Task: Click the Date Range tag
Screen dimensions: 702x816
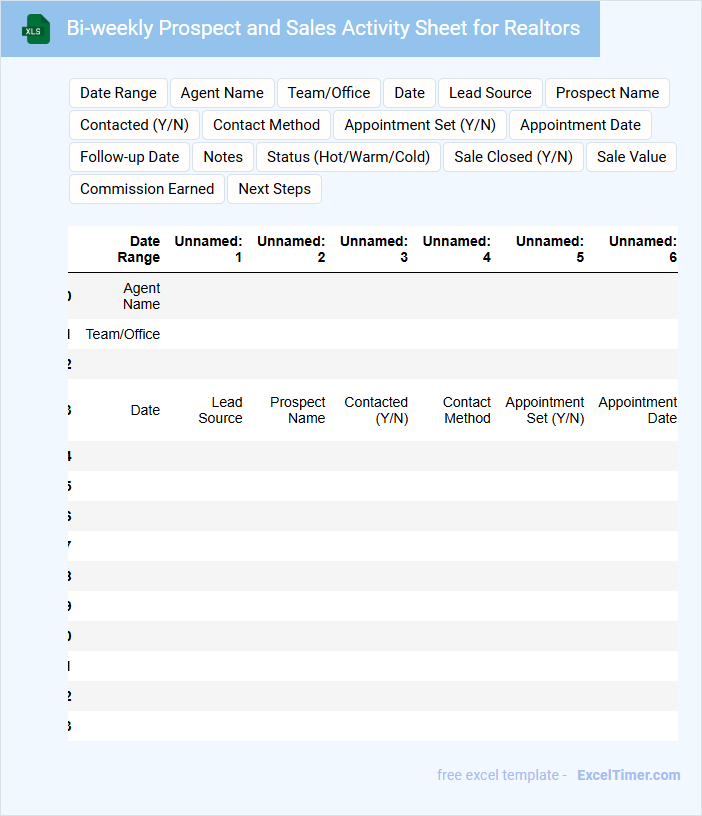Action: coord(118,93)
